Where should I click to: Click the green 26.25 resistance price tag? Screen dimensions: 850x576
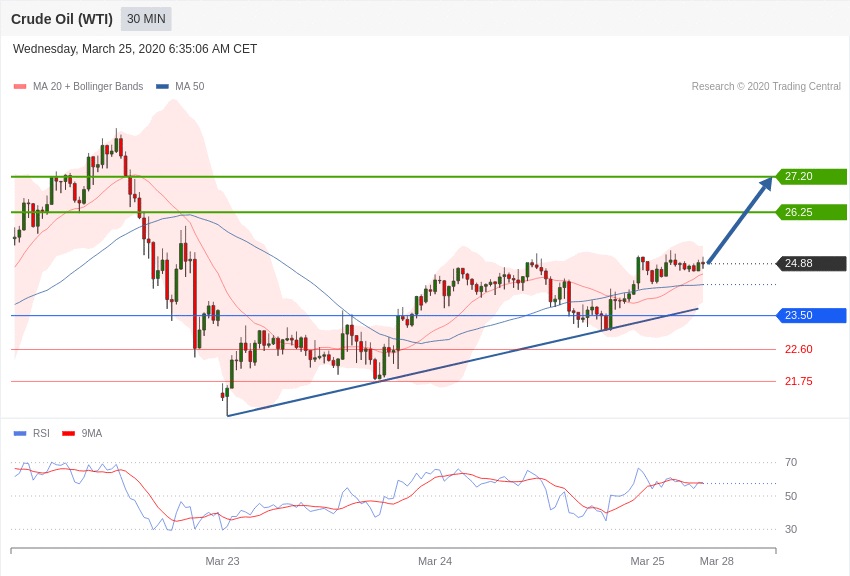coord(811,212)
